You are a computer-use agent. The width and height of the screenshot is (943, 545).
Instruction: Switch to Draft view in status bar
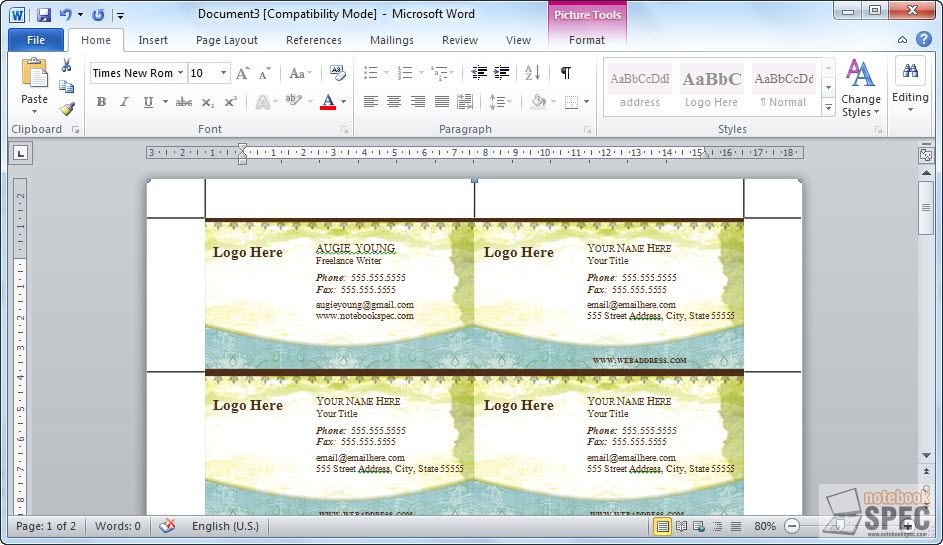[x=736, y=526]
